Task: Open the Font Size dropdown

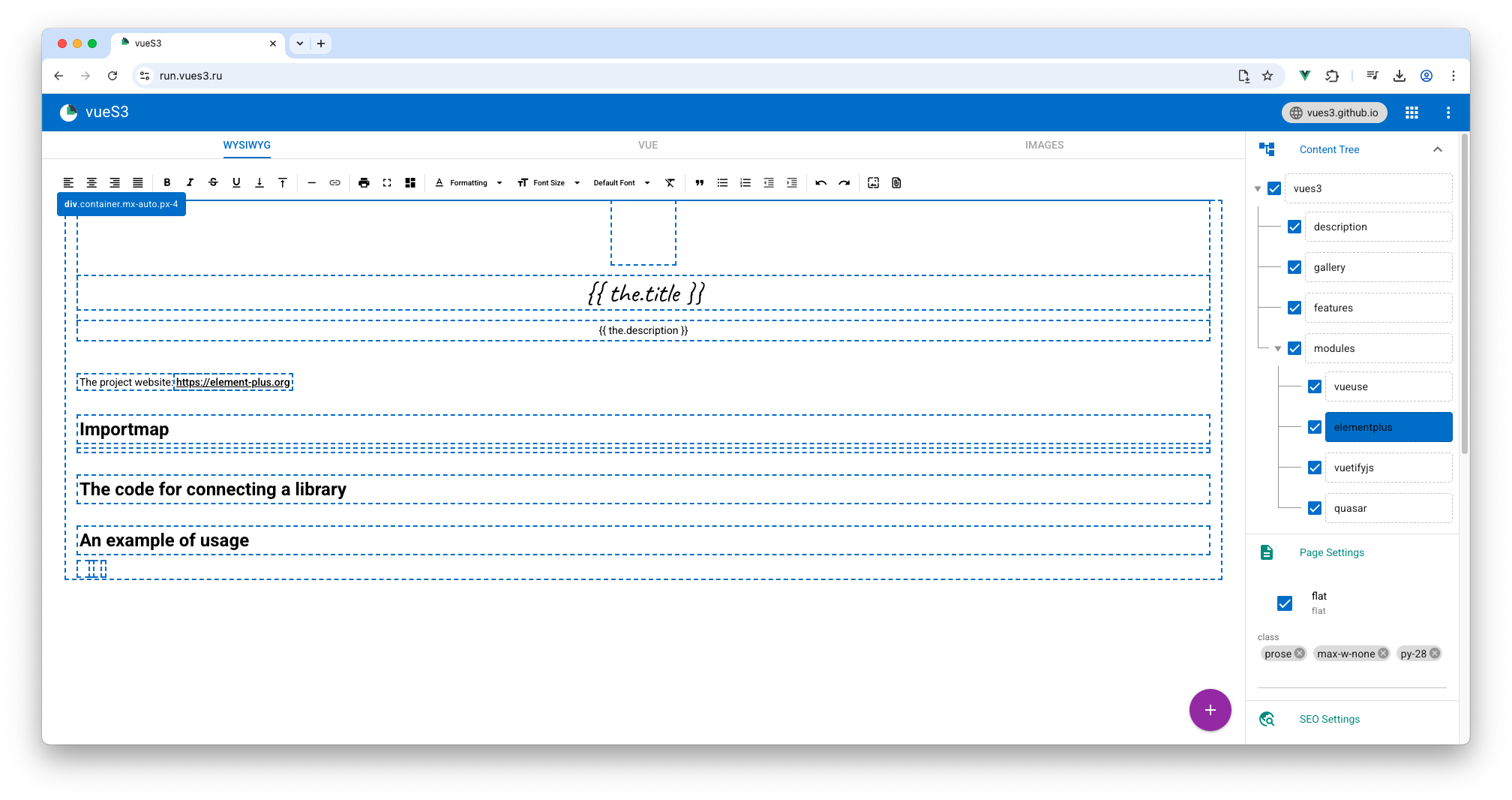Action: click(549, 182)
